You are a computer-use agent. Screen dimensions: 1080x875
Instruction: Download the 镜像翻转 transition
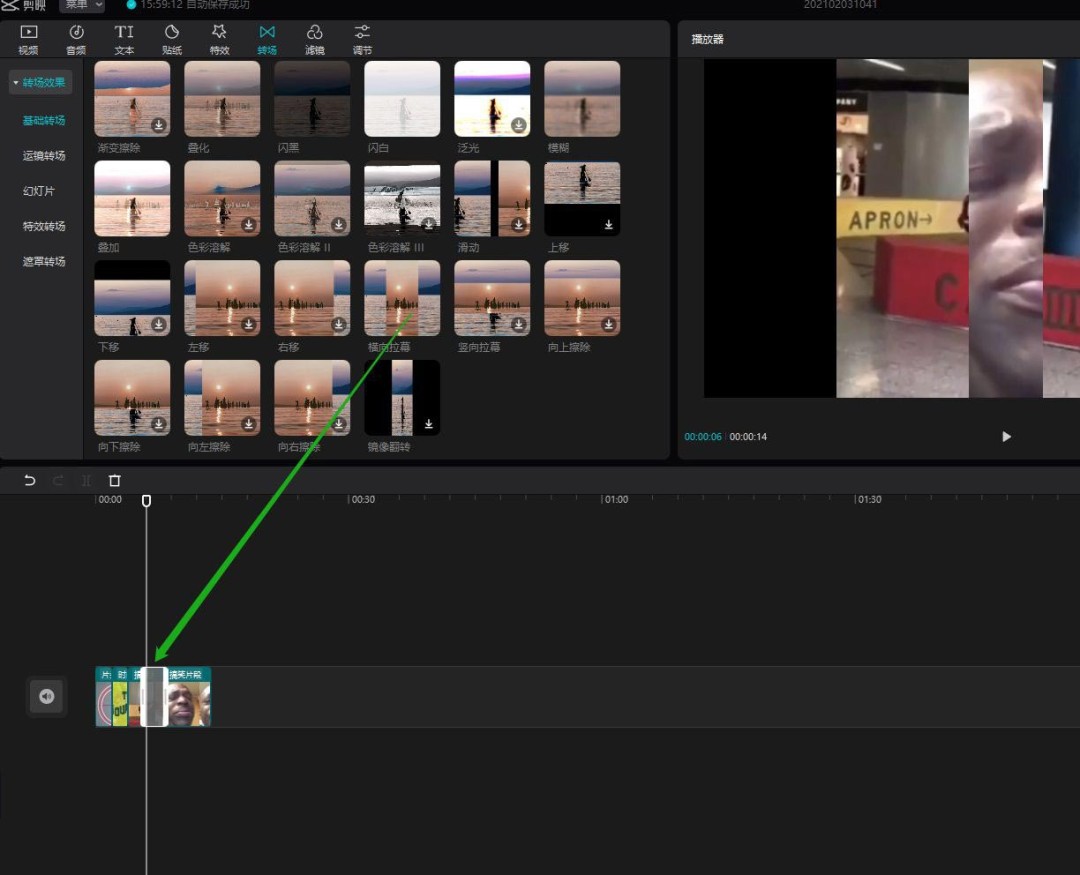pos(428,424)
